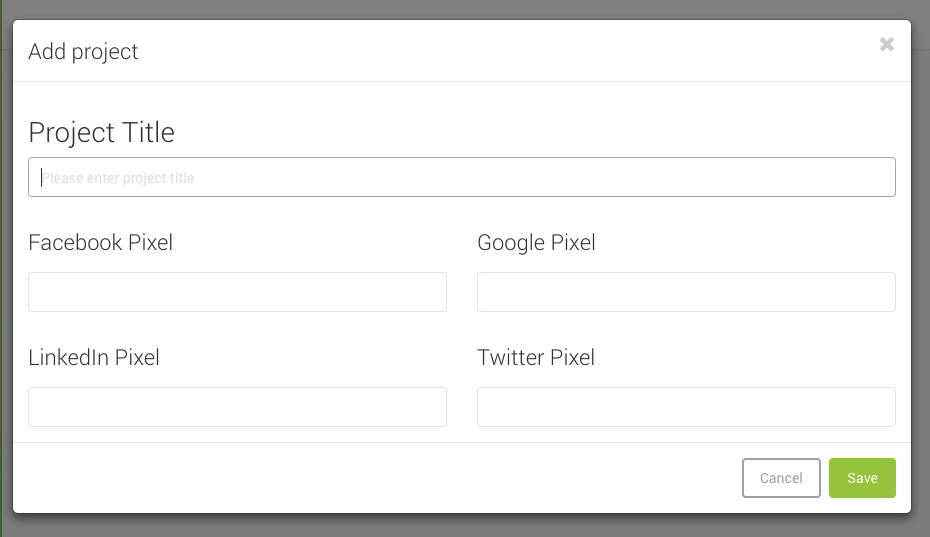
Task: Click the 'Add project' dialog title
Action: tap(83, 51)
